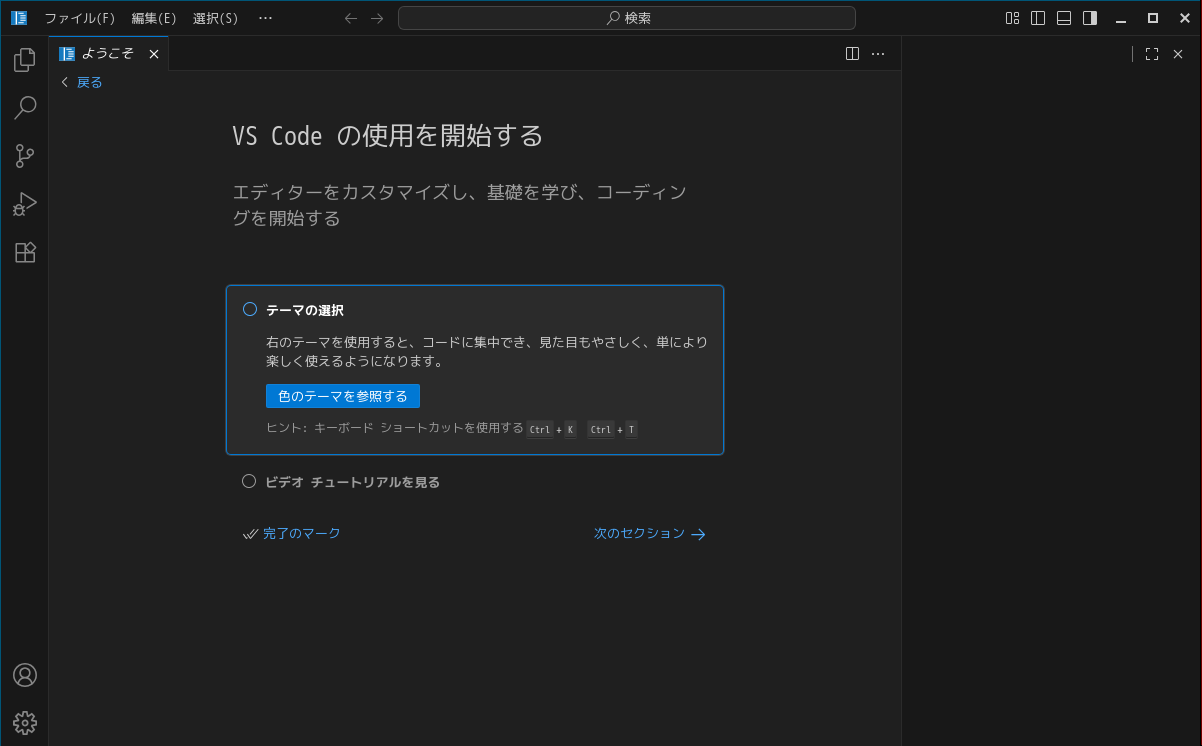Toggle the secondary sidebar layout button

click(x=1090, y=18)
